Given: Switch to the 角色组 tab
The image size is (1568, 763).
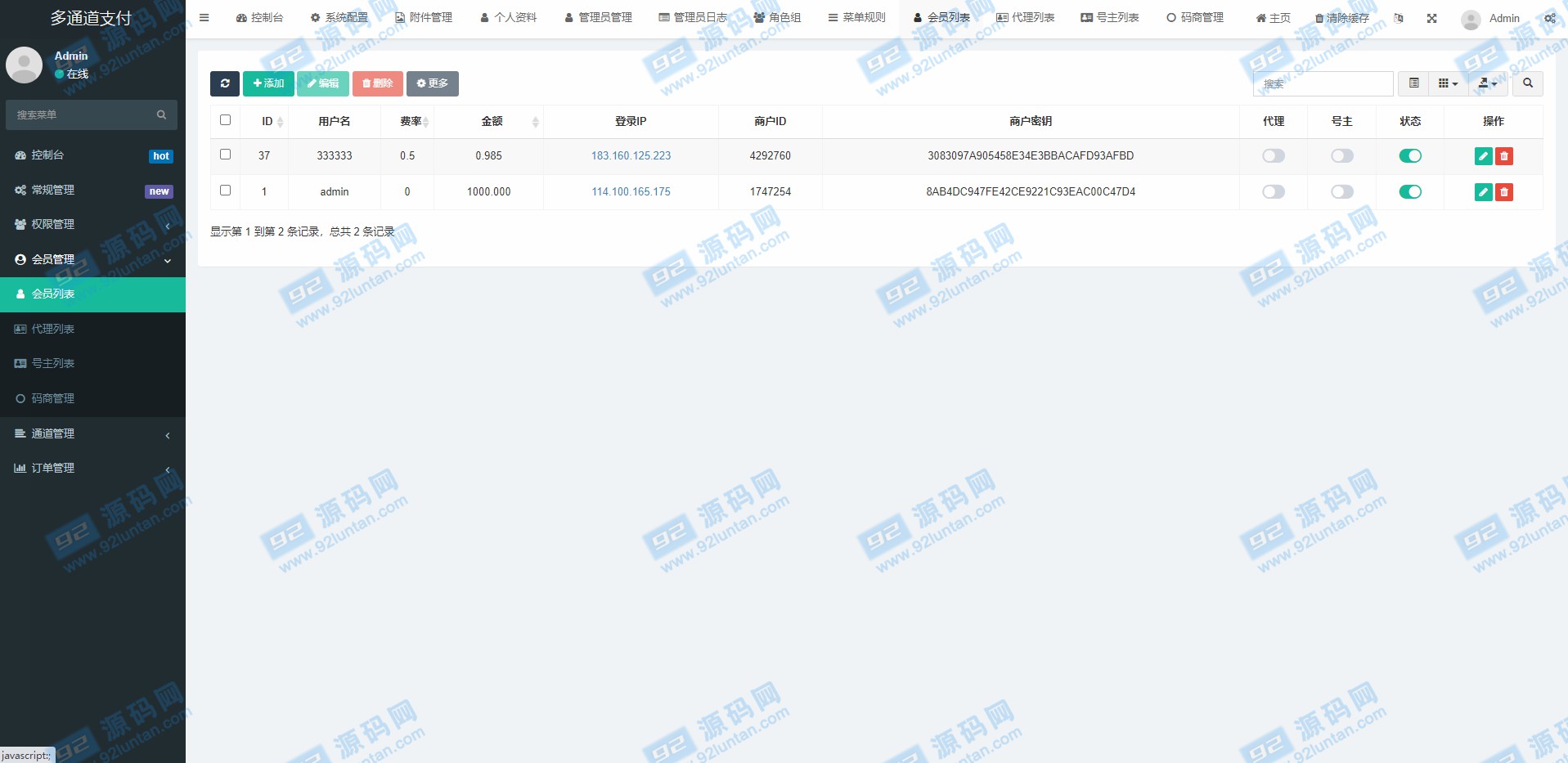Looking at the screenshot, I should pyautogui.click(x=777, y=18).
